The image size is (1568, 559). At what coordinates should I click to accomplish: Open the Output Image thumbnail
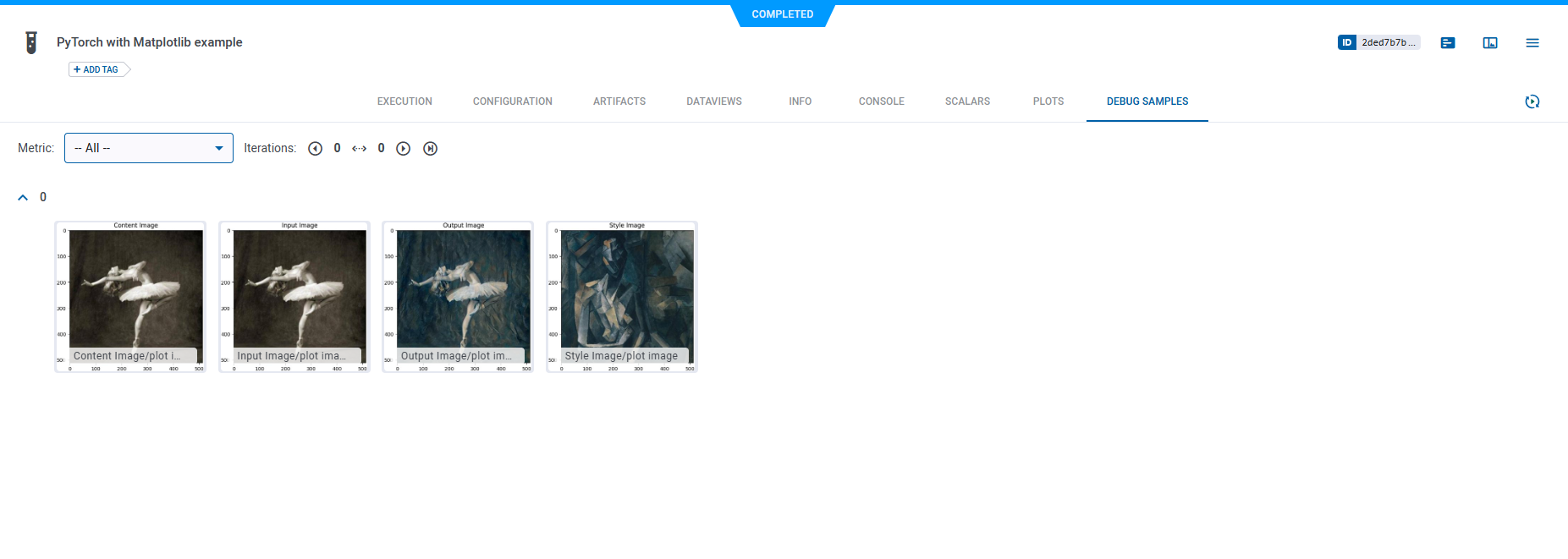pyautogui.click(x=458, y=296)
